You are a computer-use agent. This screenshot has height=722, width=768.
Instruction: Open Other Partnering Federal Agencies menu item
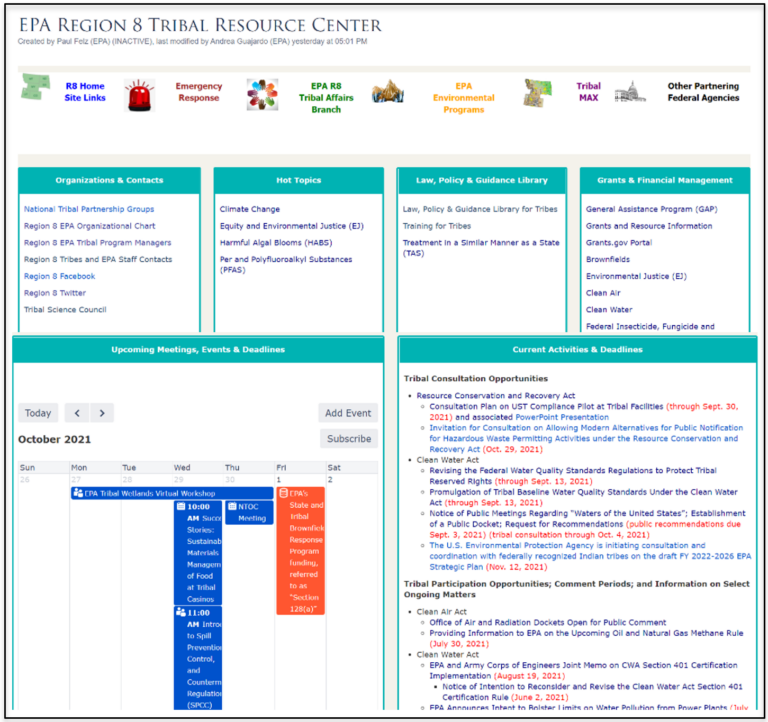[703, 92]
